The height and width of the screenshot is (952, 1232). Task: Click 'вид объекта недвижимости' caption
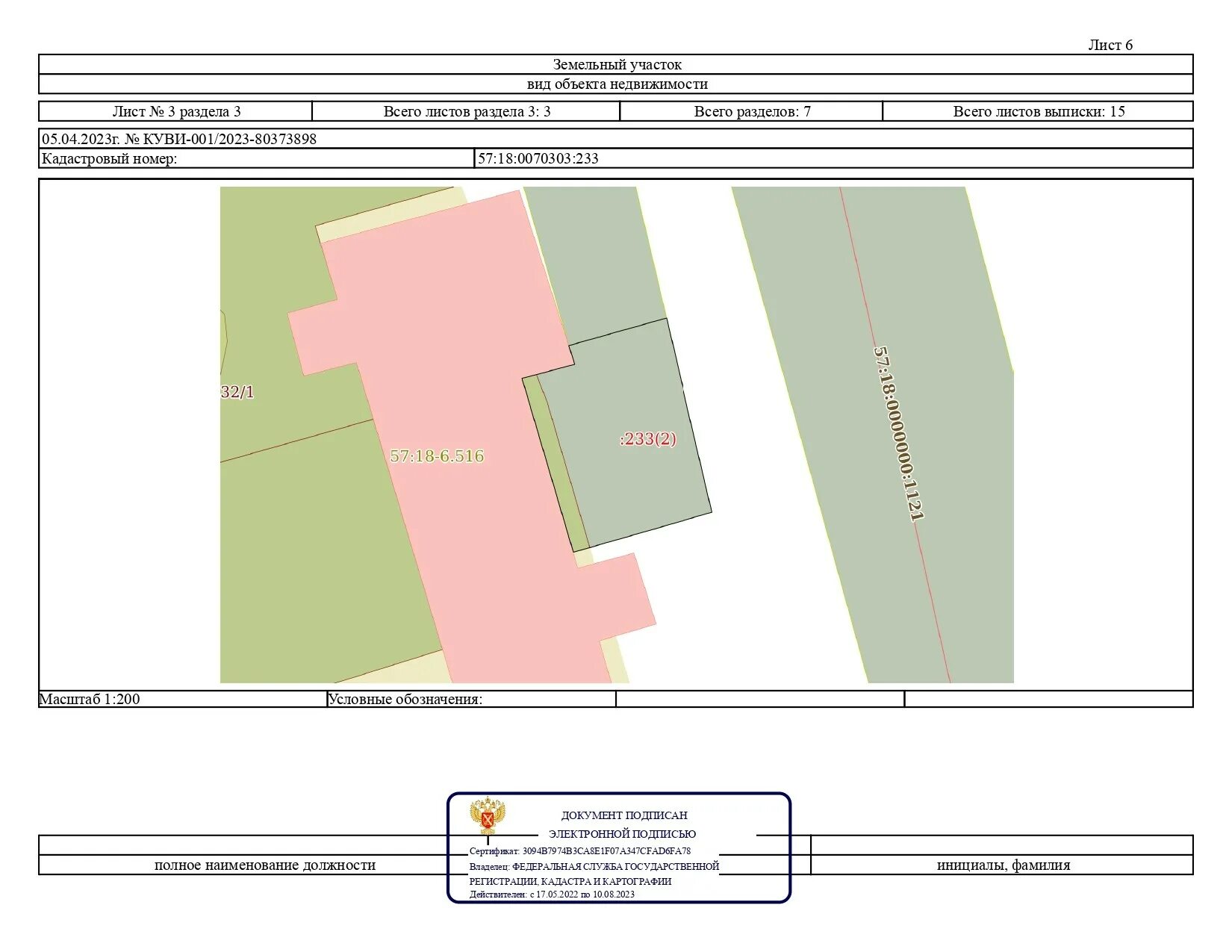(617, 84)
